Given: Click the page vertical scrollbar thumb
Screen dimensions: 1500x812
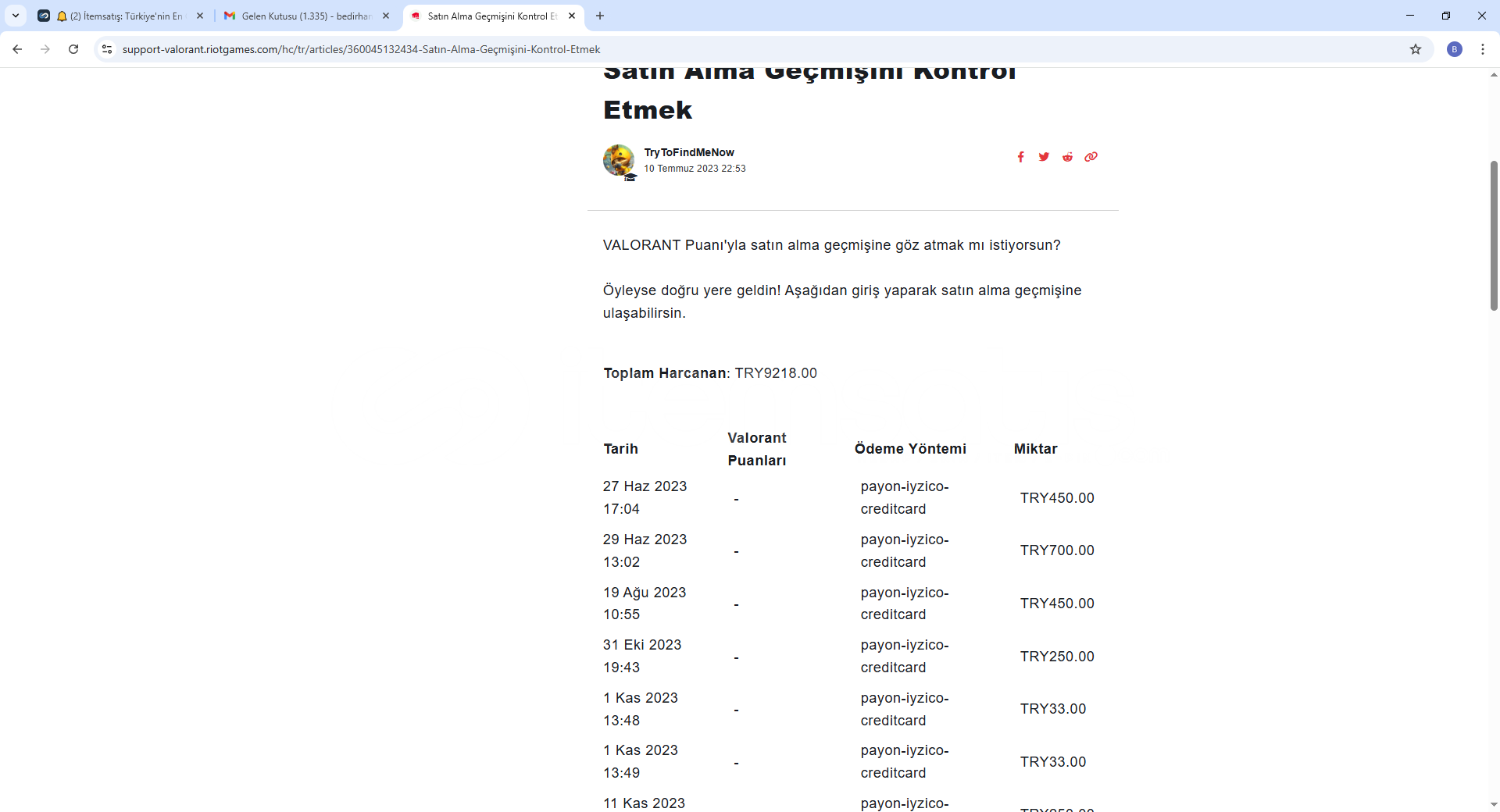Looking at the screenshot, I should tap(1494, 236).
